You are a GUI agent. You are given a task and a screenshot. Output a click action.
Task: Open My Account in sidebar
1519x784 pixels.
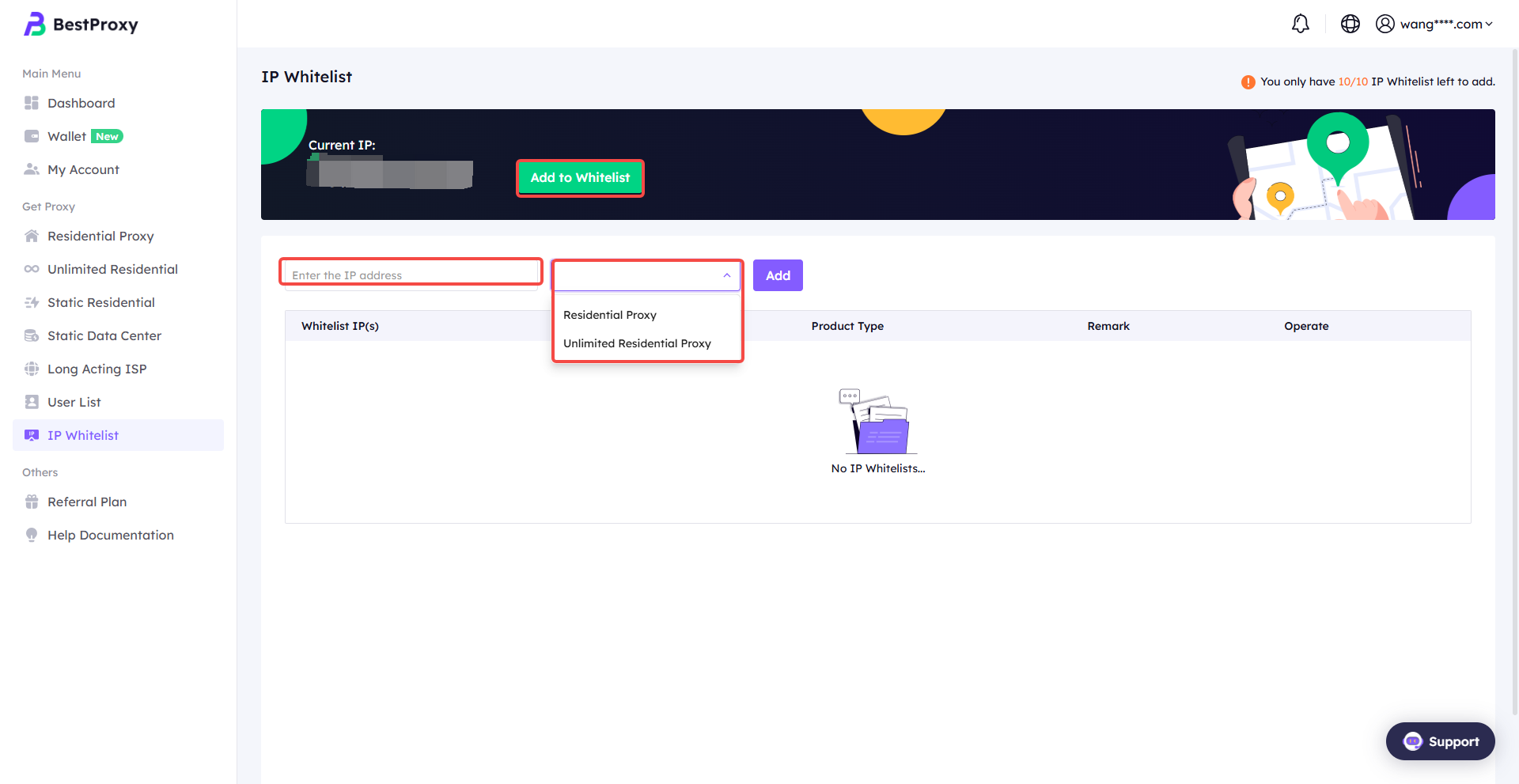coord(119,169)
